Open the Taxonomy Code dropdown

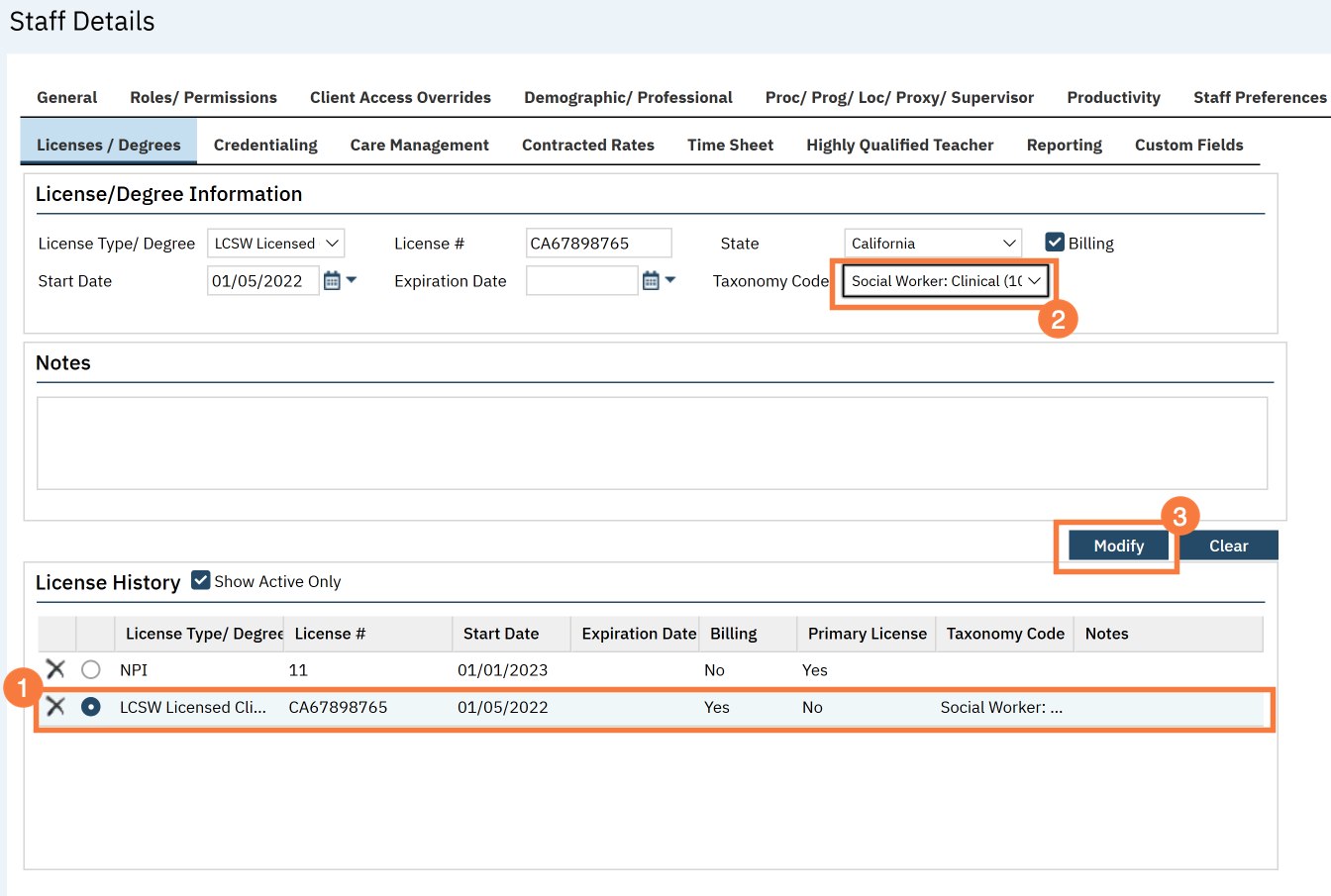tap(945, 281)
